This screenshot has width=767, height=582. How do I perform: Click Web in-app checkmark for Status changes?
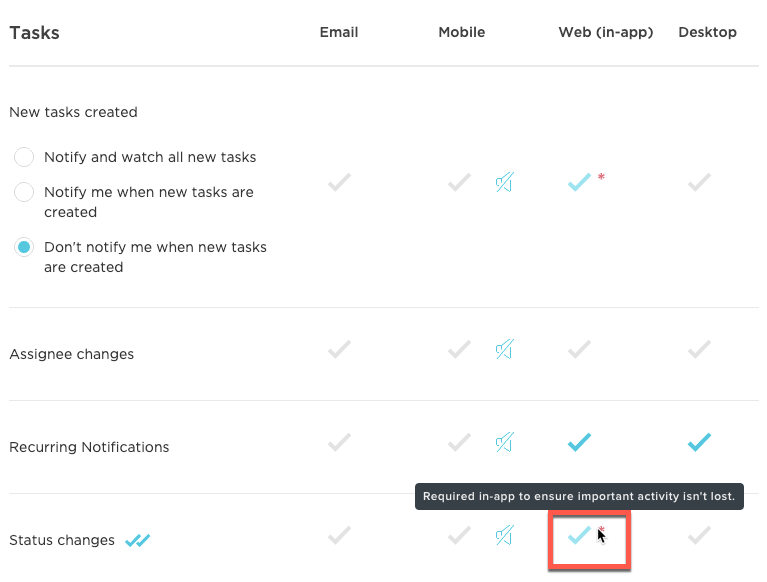coord(579,535)
